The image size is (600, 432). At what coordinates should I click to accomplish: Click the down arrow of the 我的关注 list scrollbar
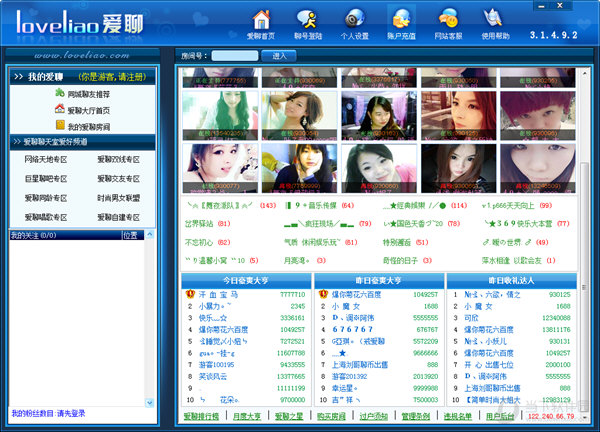pos(150,403)
